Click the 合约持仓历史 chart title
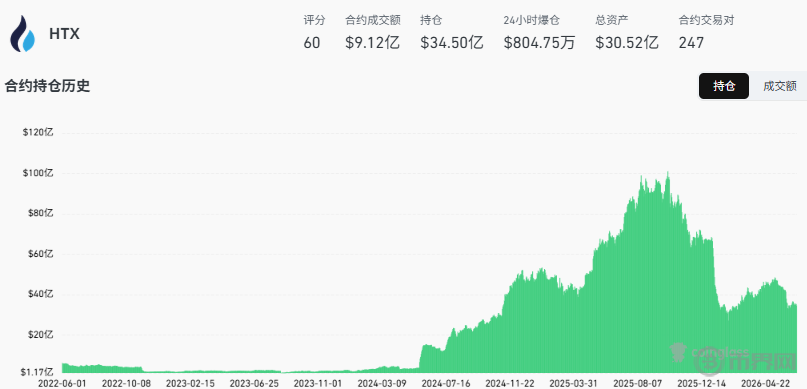This screenshot has height=389, width=807. point(47,86)
